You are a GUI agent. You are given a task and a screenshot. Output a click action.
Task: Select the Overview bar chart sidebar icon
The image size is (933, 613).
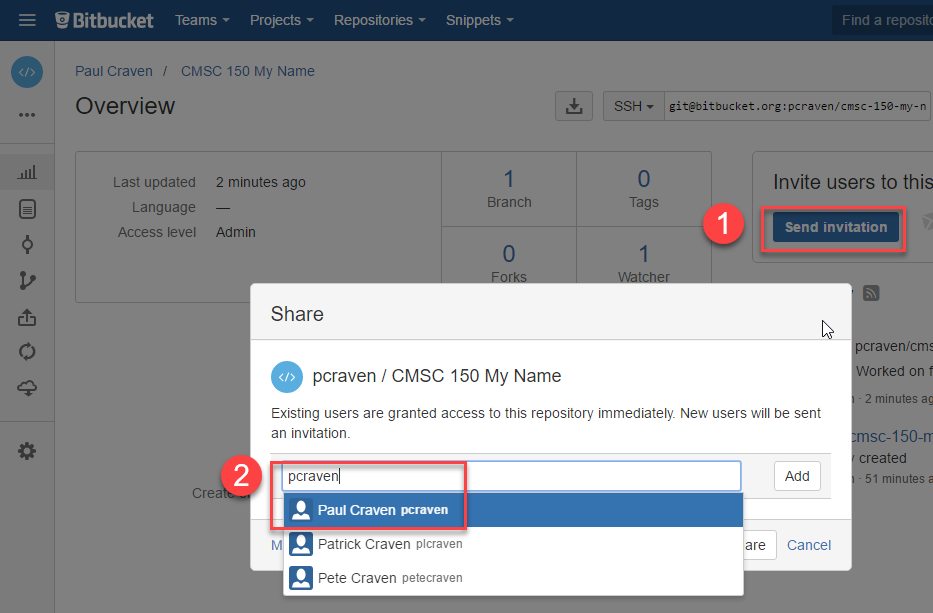(x=27, y=173)
